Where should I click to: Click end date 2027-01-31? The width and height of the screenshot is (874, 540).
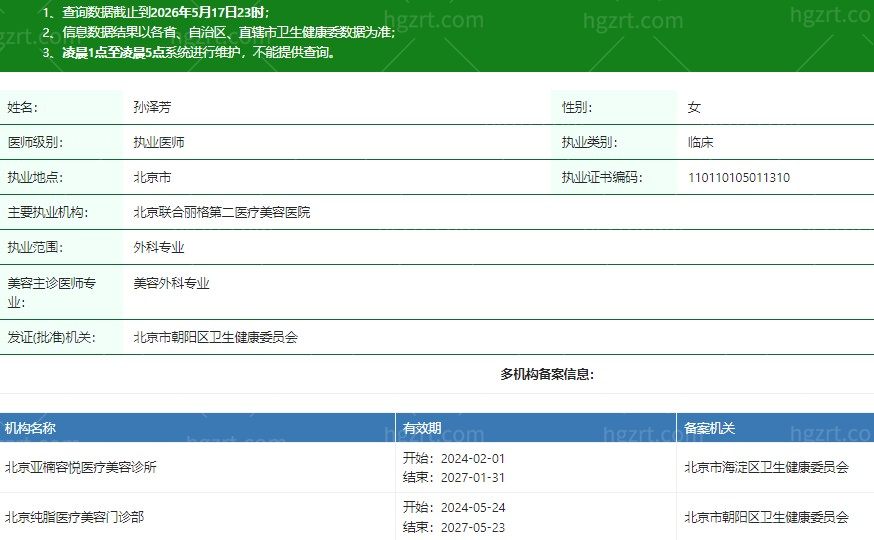coord(473,478)
